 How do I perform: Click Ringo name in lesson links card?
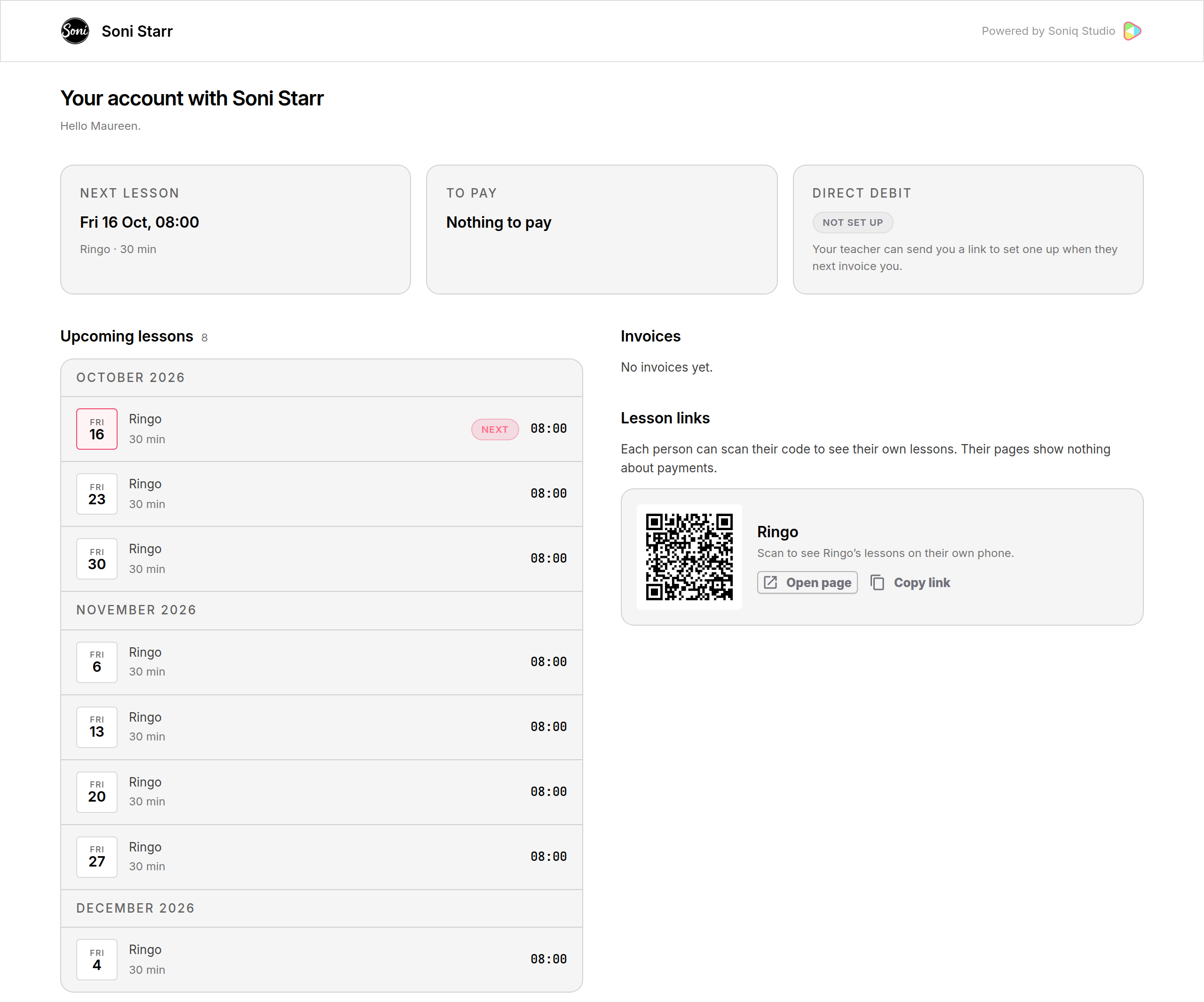(x=777, y=532)
